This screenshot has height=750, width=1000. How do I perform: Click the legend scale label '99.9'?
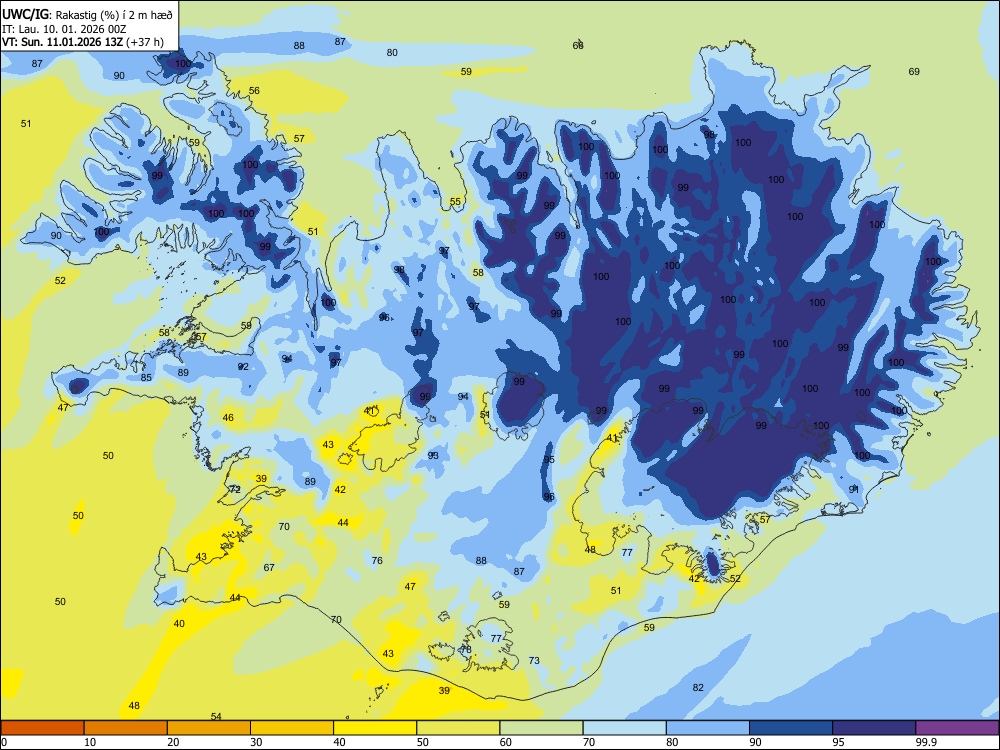(x=926, y=742)
